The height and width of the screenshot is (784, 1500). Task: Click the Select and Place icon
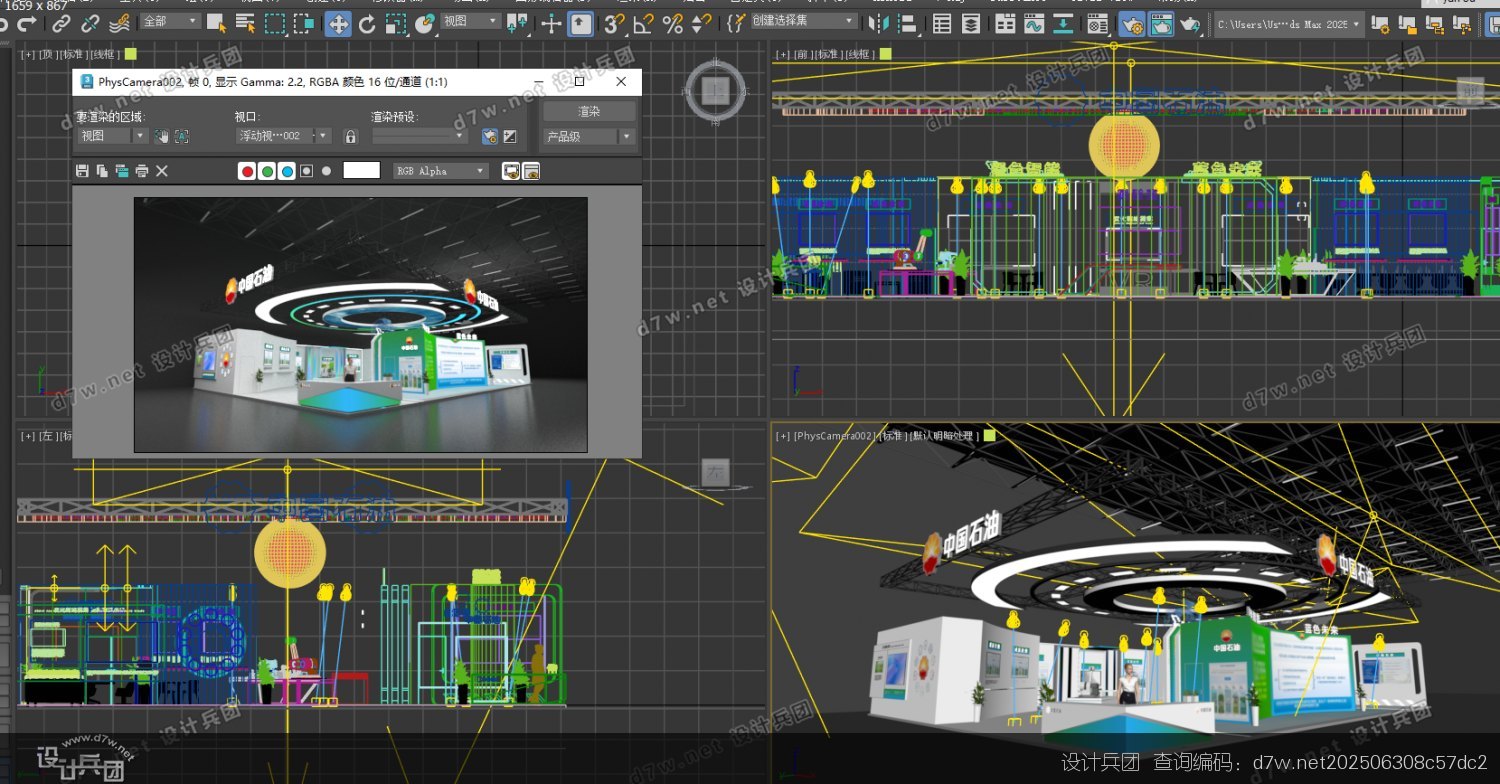point(425,24)
